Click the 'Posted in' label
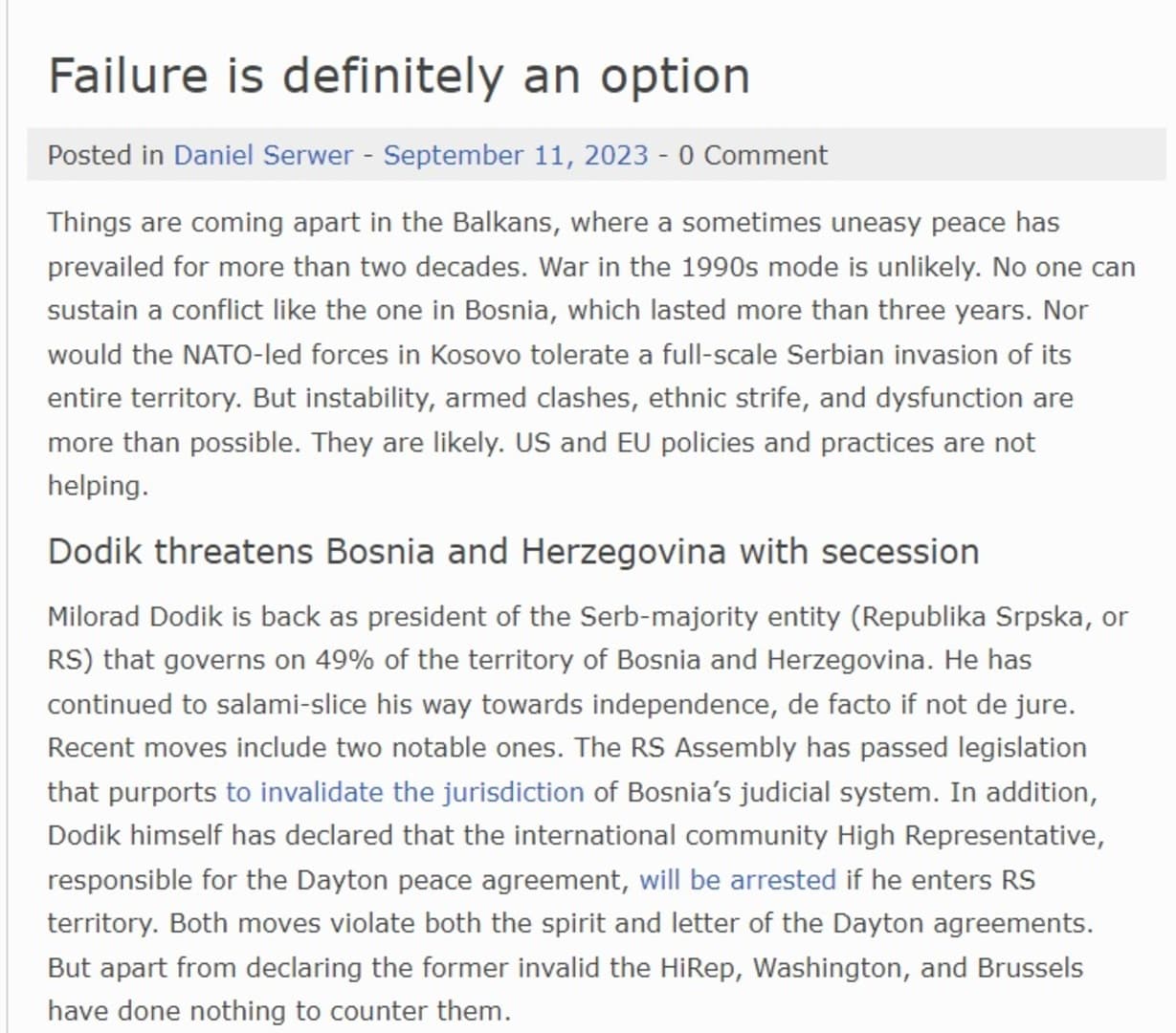Screen dimensions: 1176x1033 [106, 155]
